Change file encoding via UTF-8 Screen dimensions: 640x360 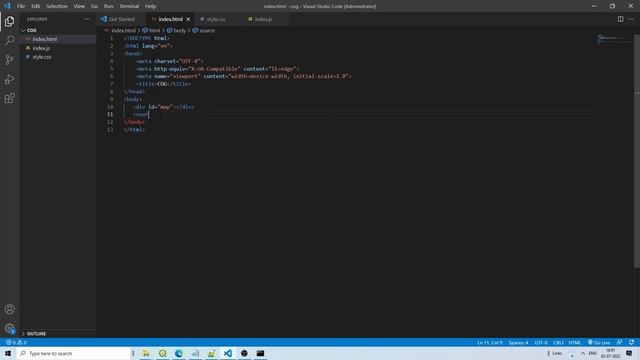(541, 342)
